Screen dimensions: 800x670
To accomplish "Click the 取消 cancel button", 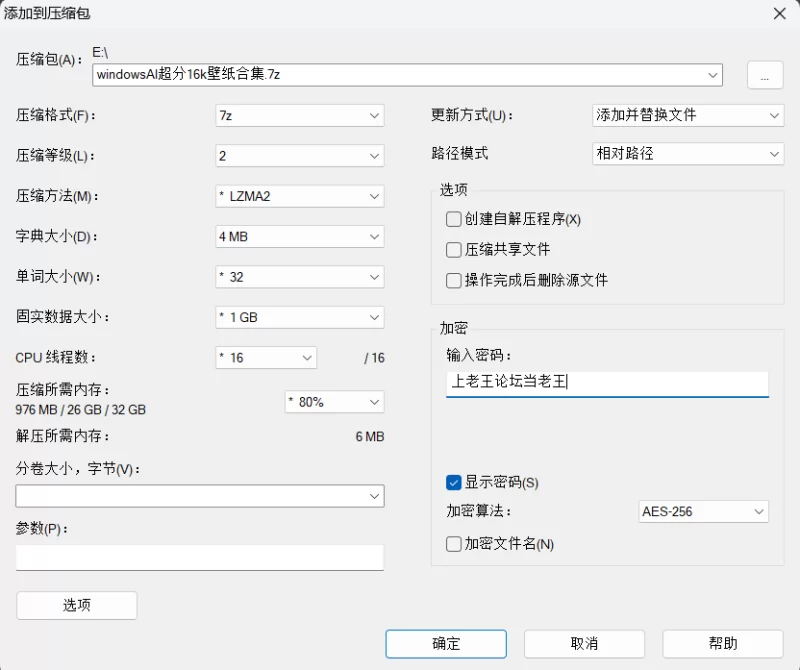I will [584, 643].
